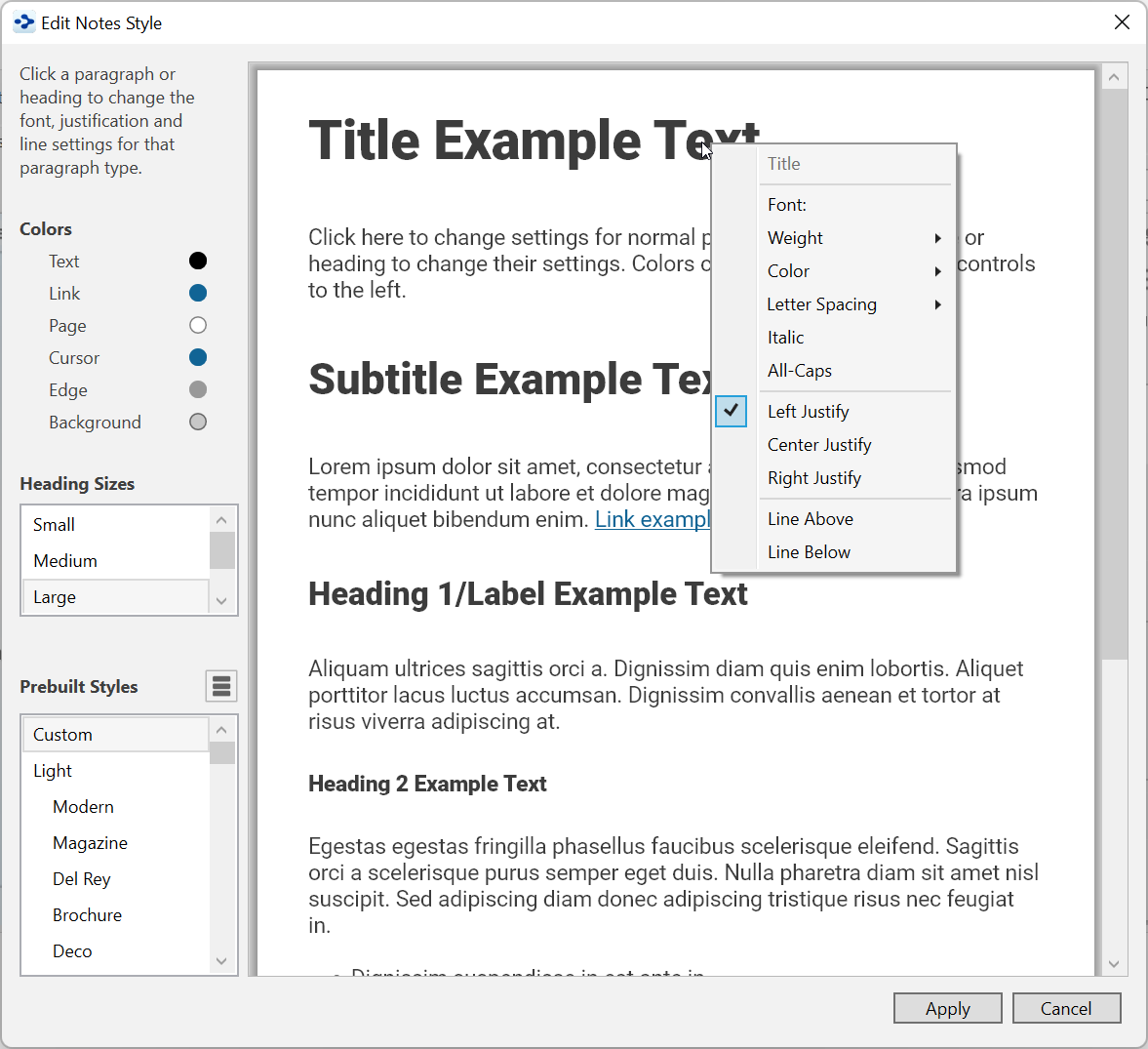
Task: Change the Page color swatch
Action: (x=198, y=325)
